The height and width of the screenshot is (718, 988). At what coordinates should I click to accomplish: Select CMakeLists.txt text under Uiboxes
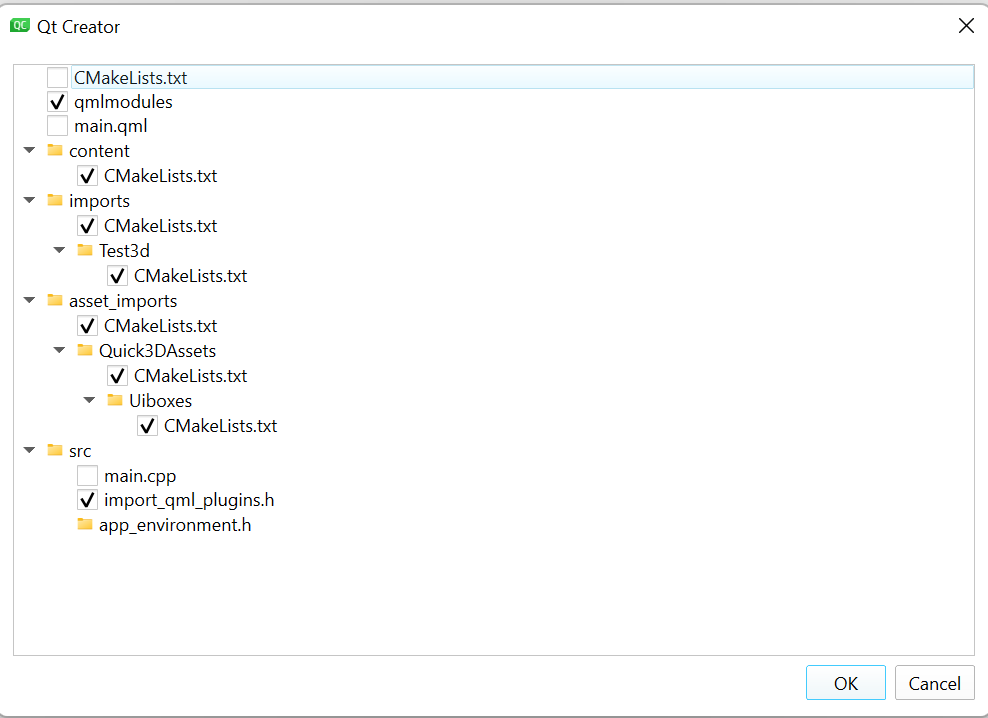(x=221, y=426)
